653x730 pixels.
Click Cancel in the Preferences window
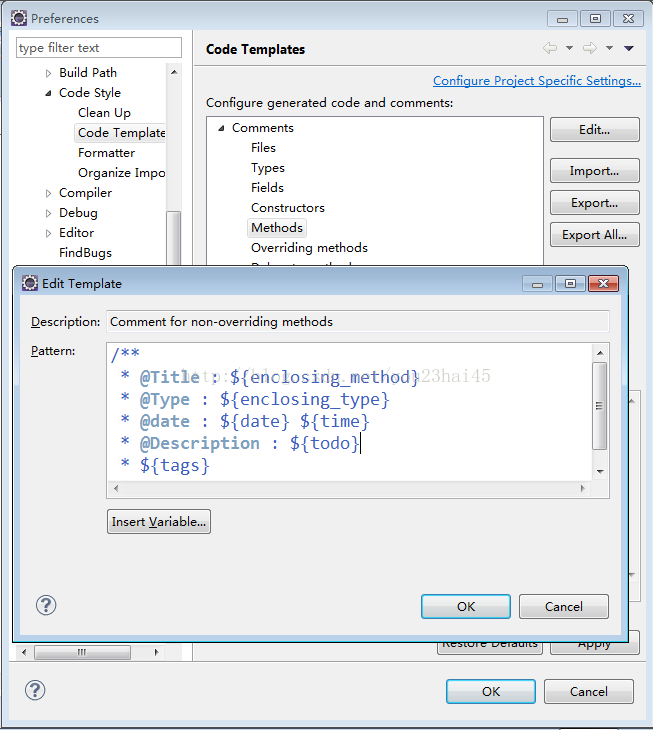[589, 691]
